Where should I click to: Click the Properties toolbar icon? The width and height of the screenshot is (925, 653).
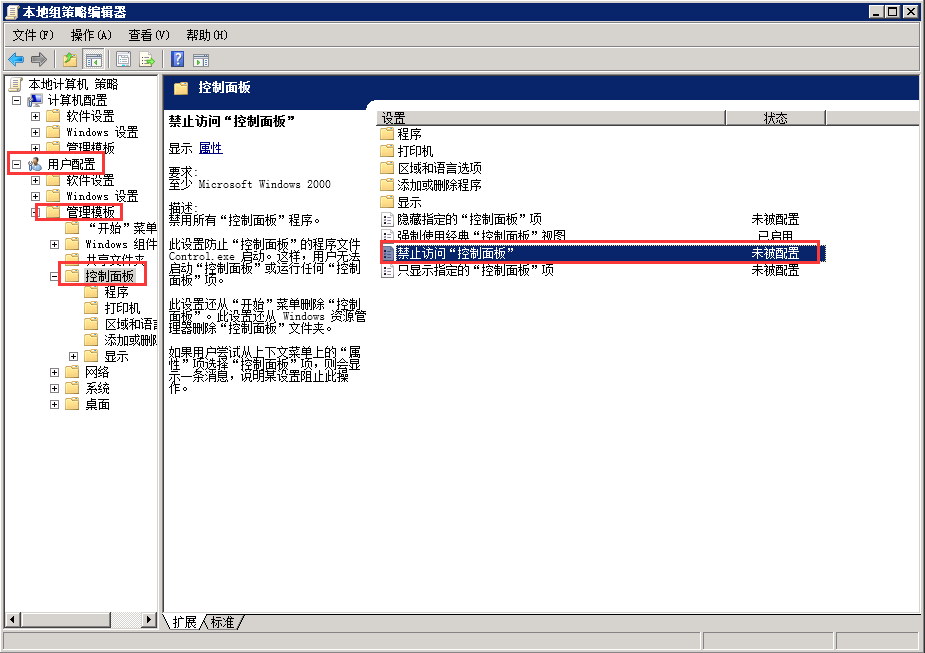point(124,60)
